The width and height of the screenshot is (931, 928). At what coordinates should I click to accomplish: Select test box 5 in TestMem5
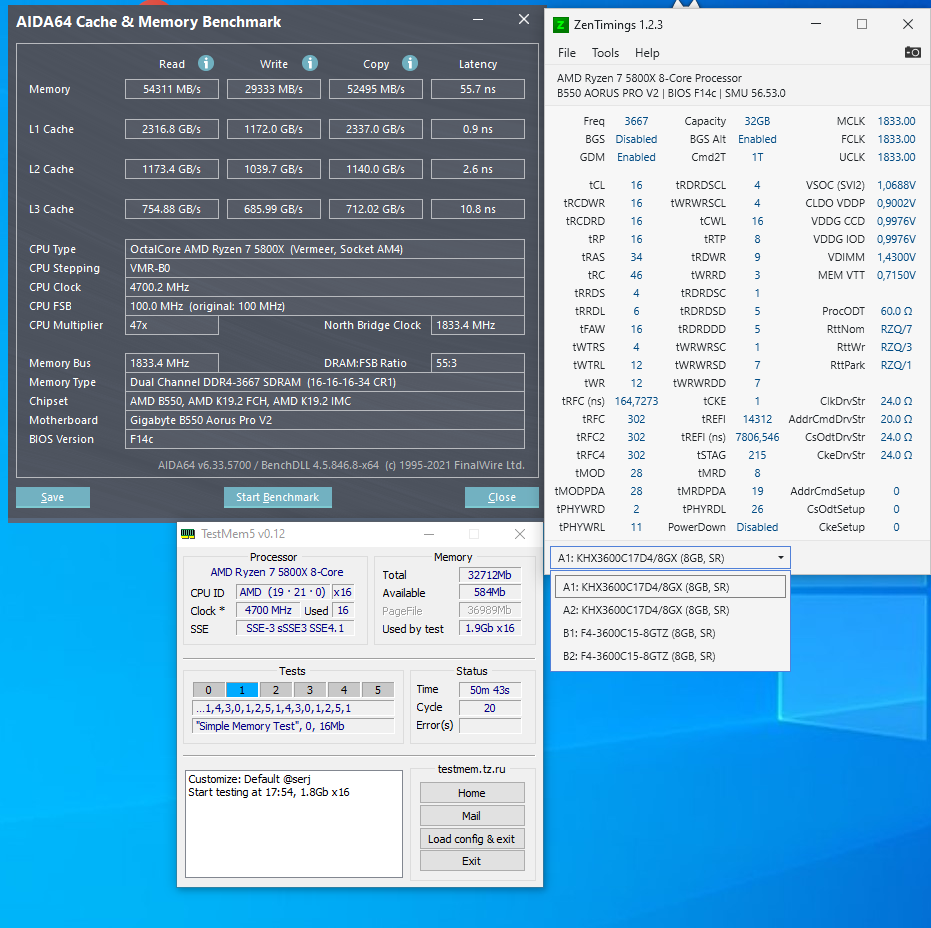pos(378,690)
